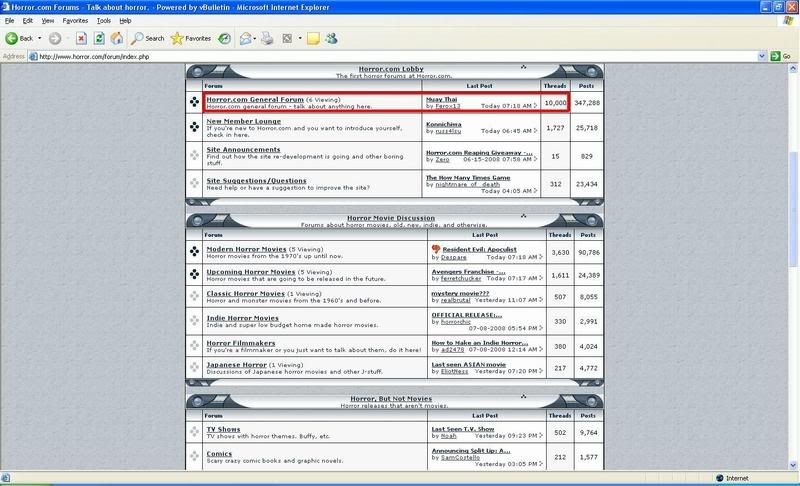
Task: Click the page icon in address bar
Action: click(x=33, y=57)
